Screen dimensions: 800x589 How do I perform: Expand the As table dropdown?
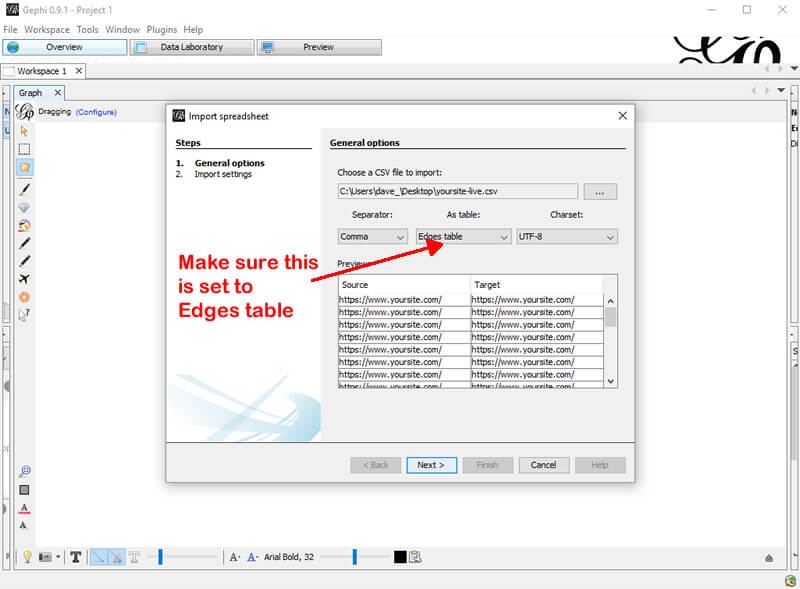click(463, 237)
